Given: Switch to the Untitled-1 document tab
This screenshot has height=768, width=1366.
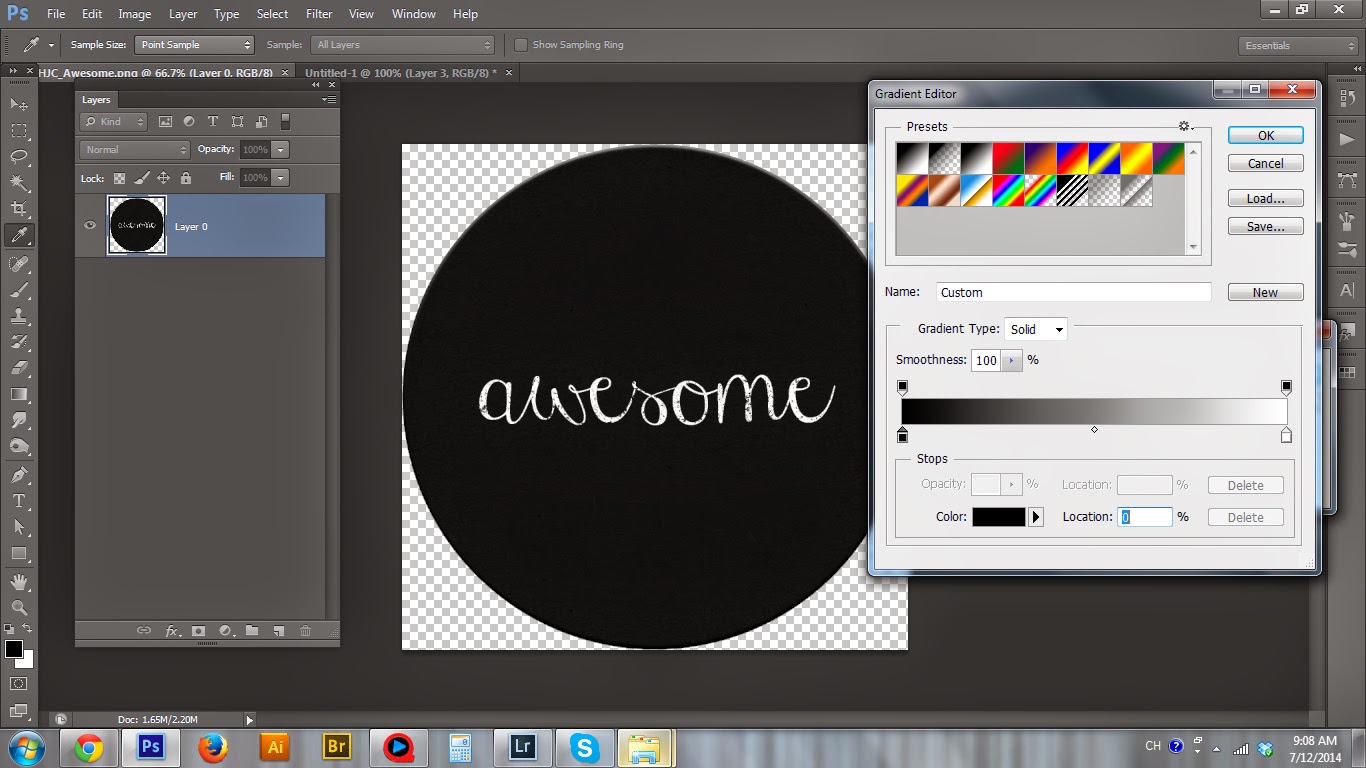Looking at the screenshot, I should click(x=400, y=73).
